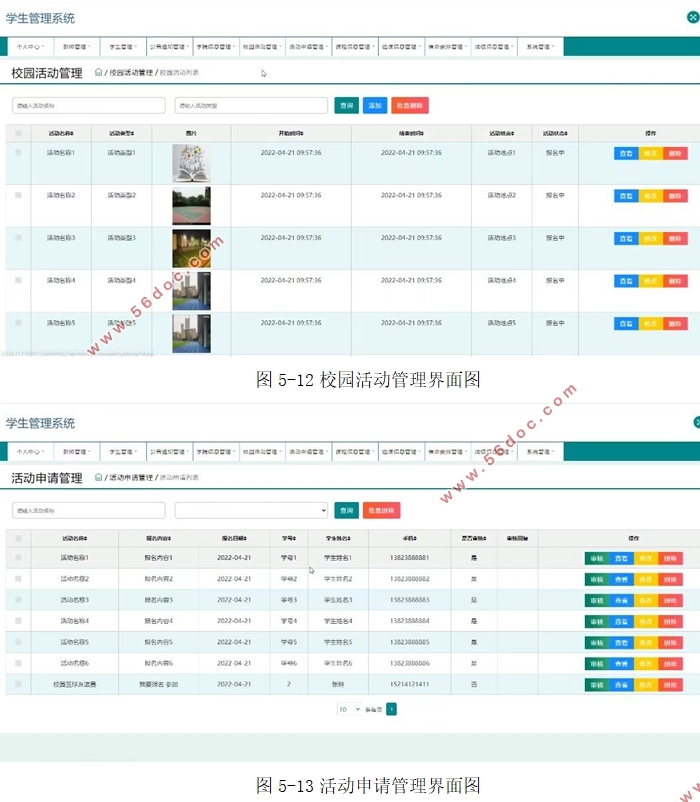Viewport: 700px width, 802px height.
Task: Click the blue 添加 button
Action: (375, 105)
